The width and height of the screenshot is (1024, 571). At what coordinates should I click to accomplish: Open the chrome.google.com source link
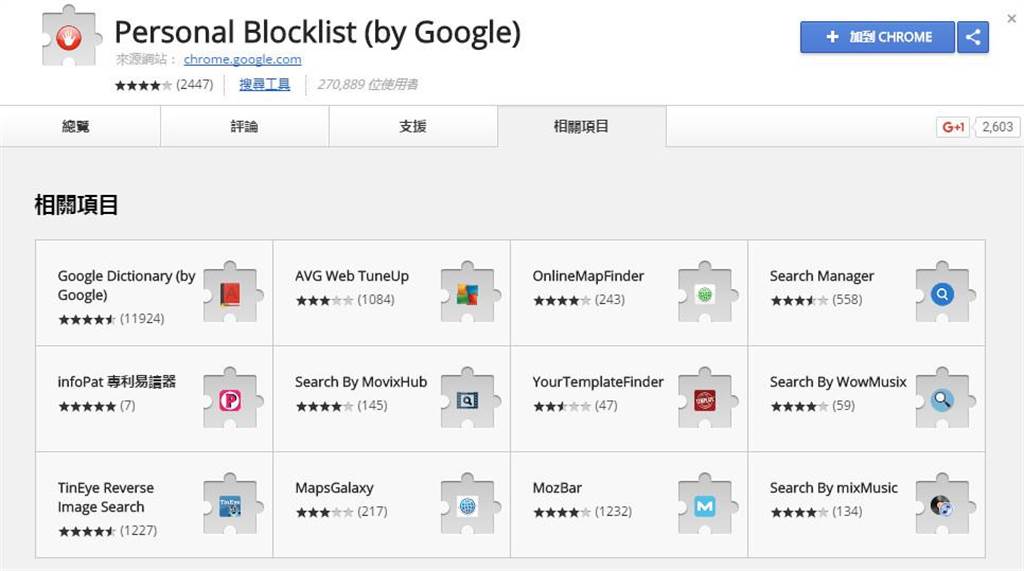click(x=242, y=59)
